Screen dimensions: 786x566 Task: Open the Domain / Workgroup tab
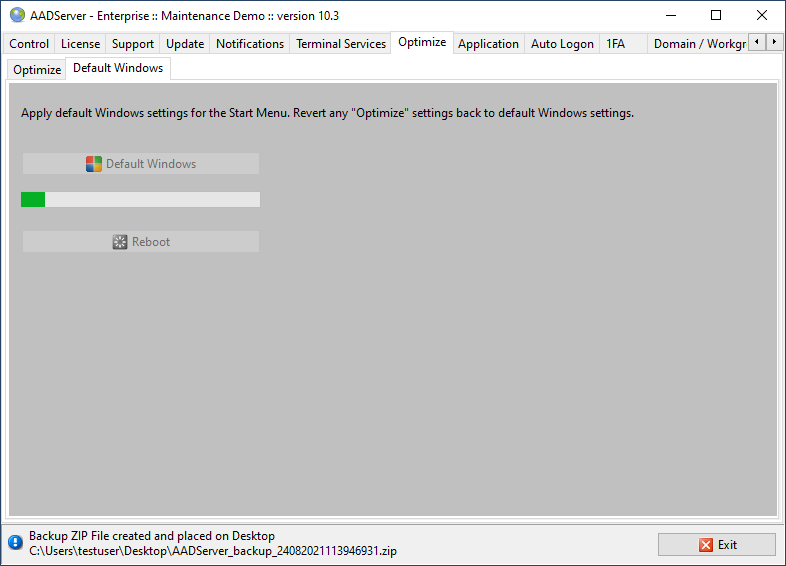tap(699, 44)
